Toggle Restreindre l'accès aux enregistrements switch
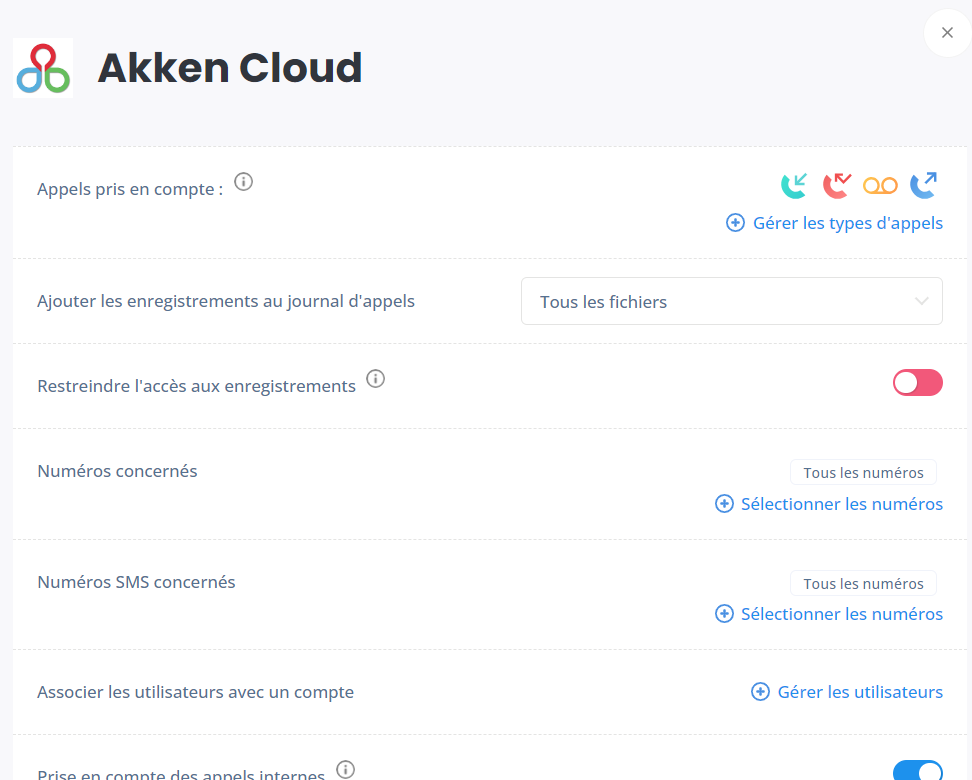972x780 pixels. [917, 383]
